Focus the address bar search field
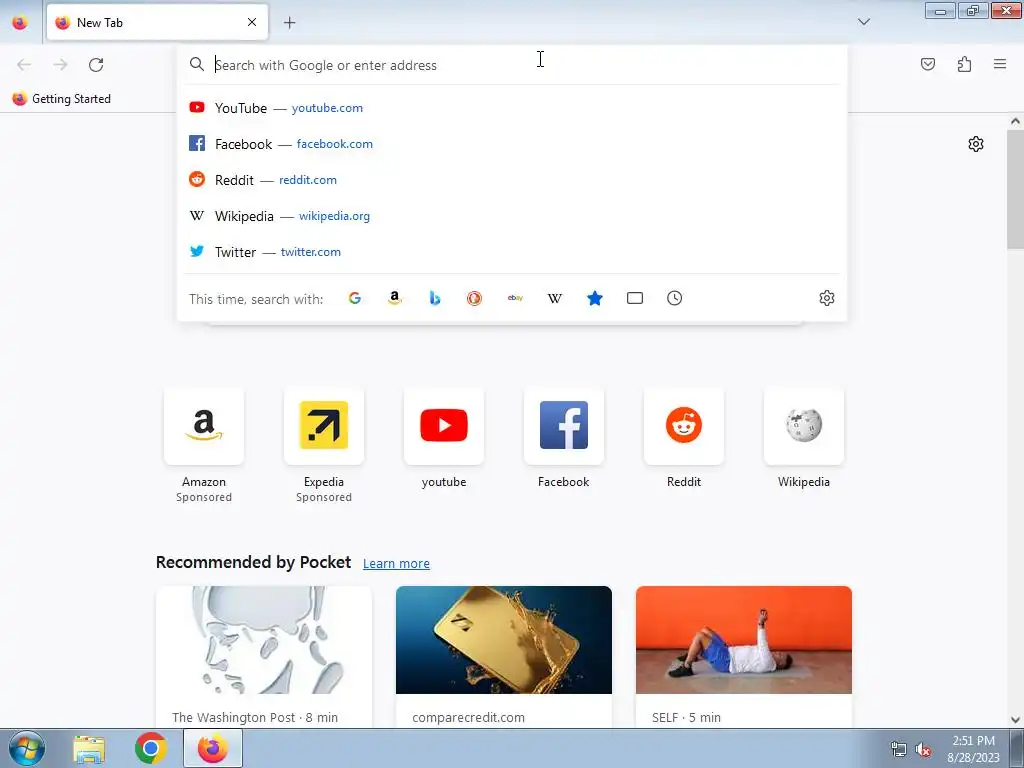This screenshot has width=1024, height=768. click(513, 65)
